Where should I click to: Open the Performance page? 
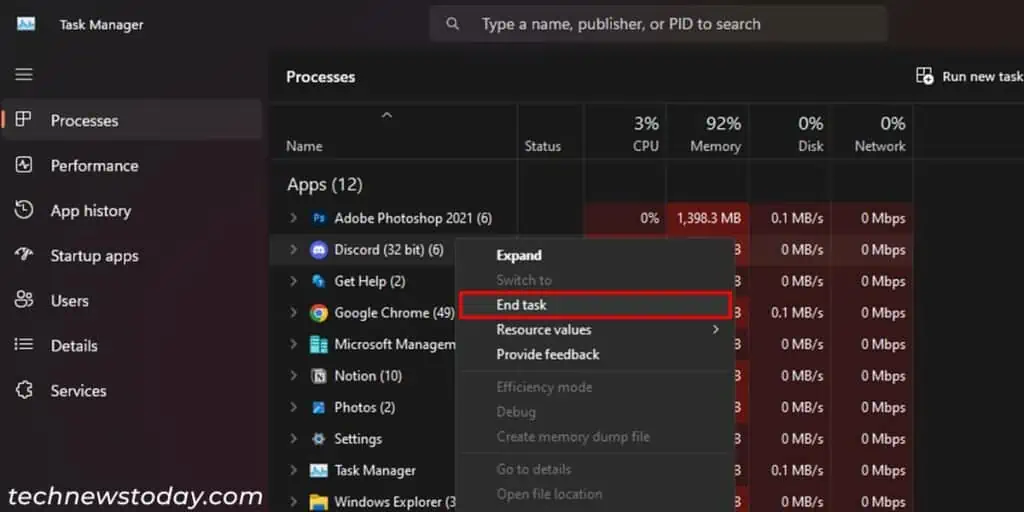(133, 165)
